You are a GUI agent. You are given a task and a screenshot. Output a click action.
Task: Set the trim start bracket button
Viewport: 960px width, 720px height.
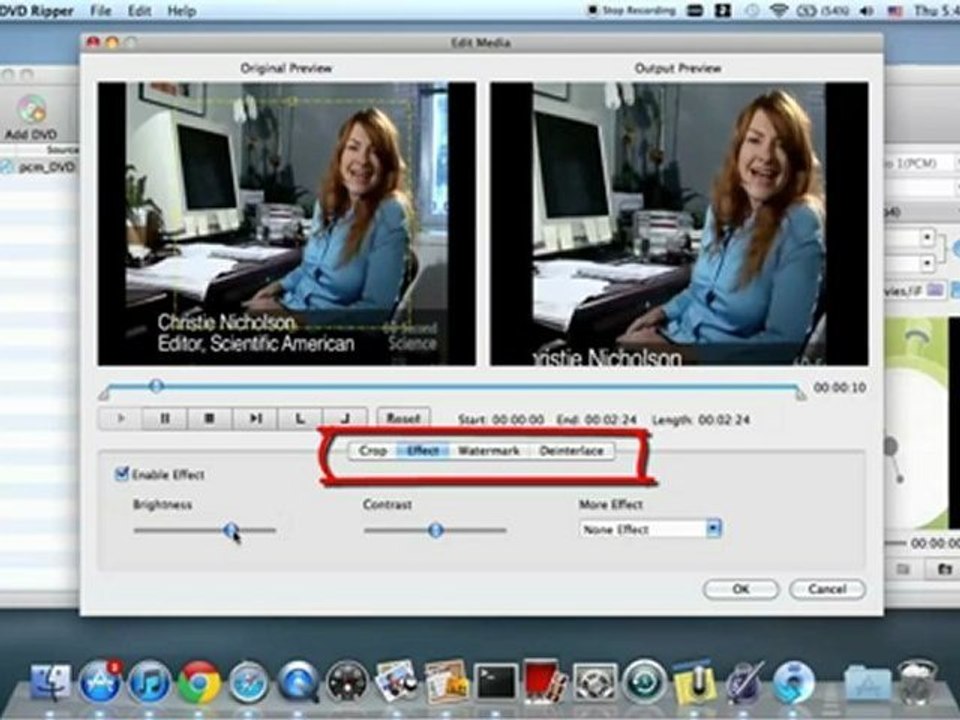click(x=300, y=419)
